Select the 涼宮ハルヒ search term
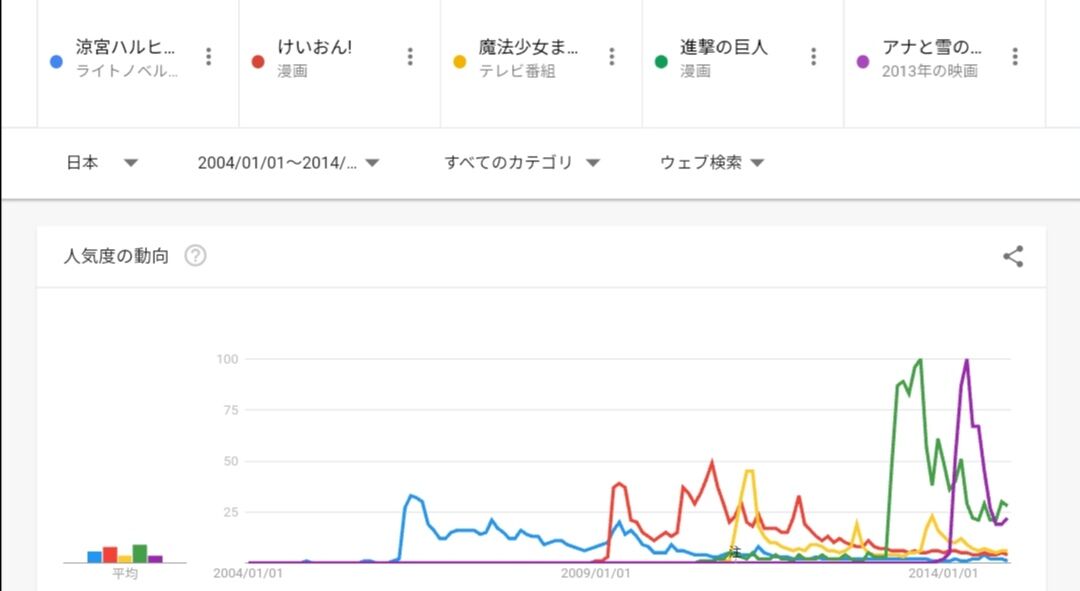Viewport: 1080px width, 591px height. [126, 47]
